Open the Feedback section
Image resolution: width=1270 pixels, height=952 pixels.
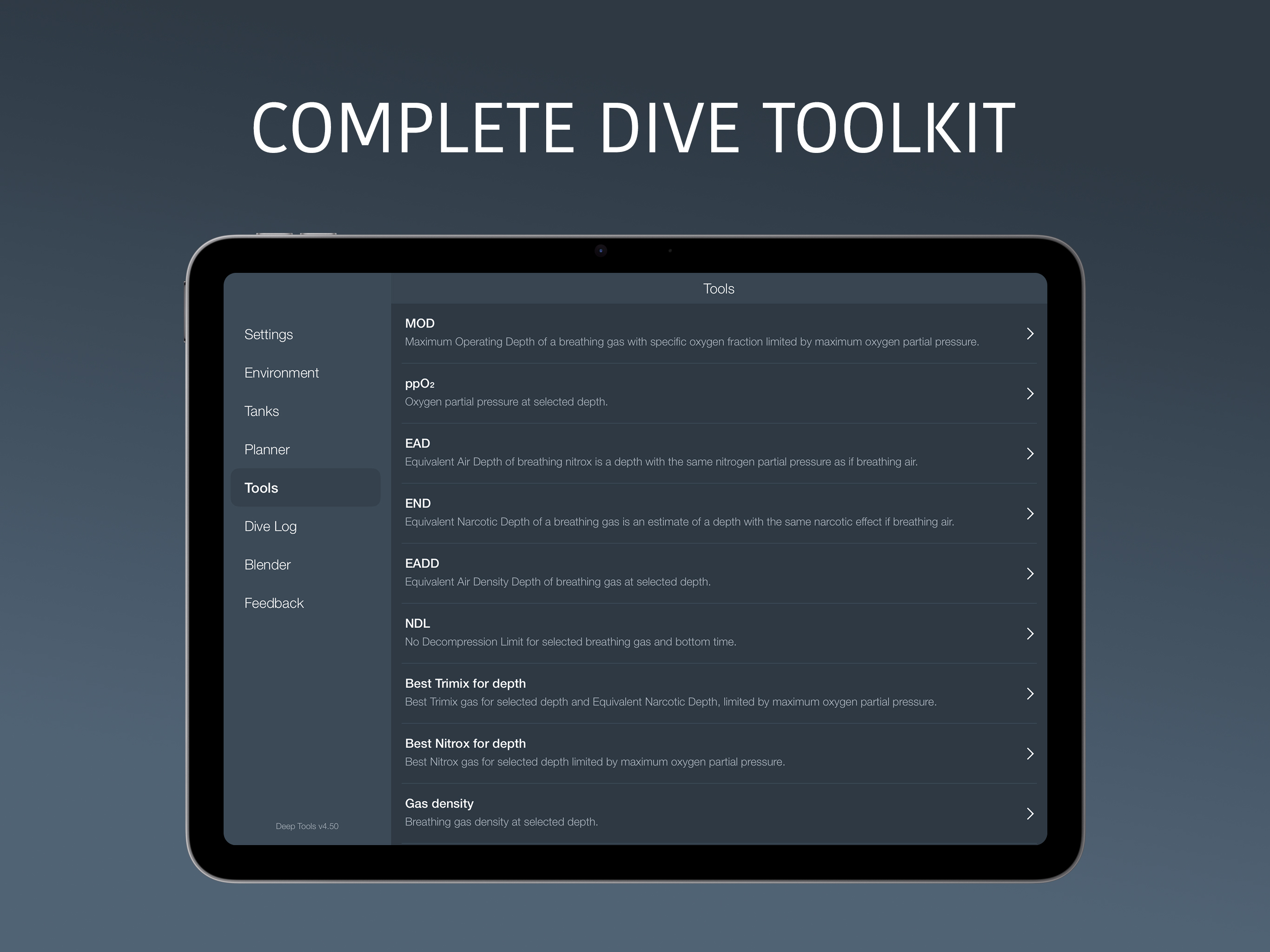[274, 603]
